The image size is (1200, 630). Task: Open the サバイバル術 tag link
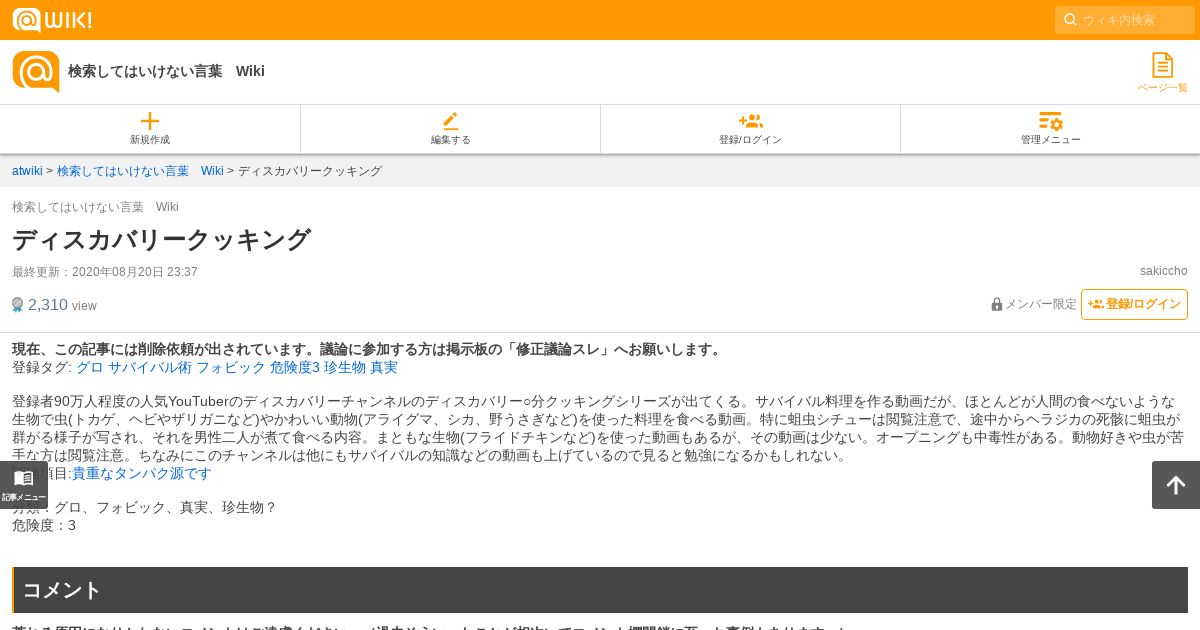(150, 367)
